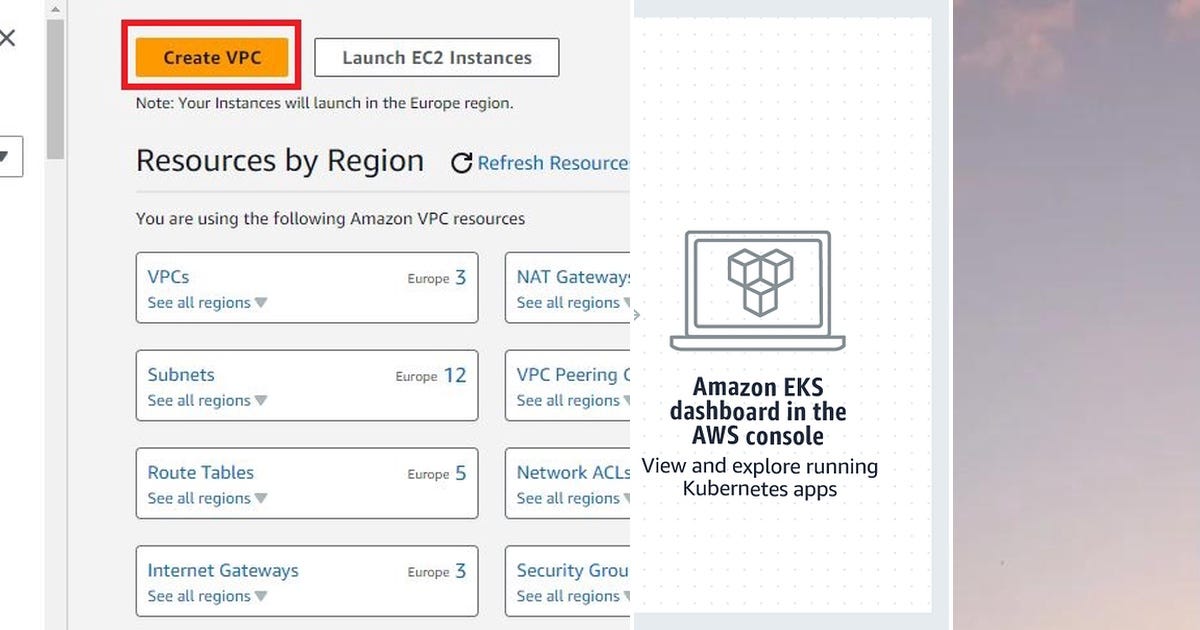Click the Launch EC2 Instances button
Screen dimensions: 1200x630
436,57
